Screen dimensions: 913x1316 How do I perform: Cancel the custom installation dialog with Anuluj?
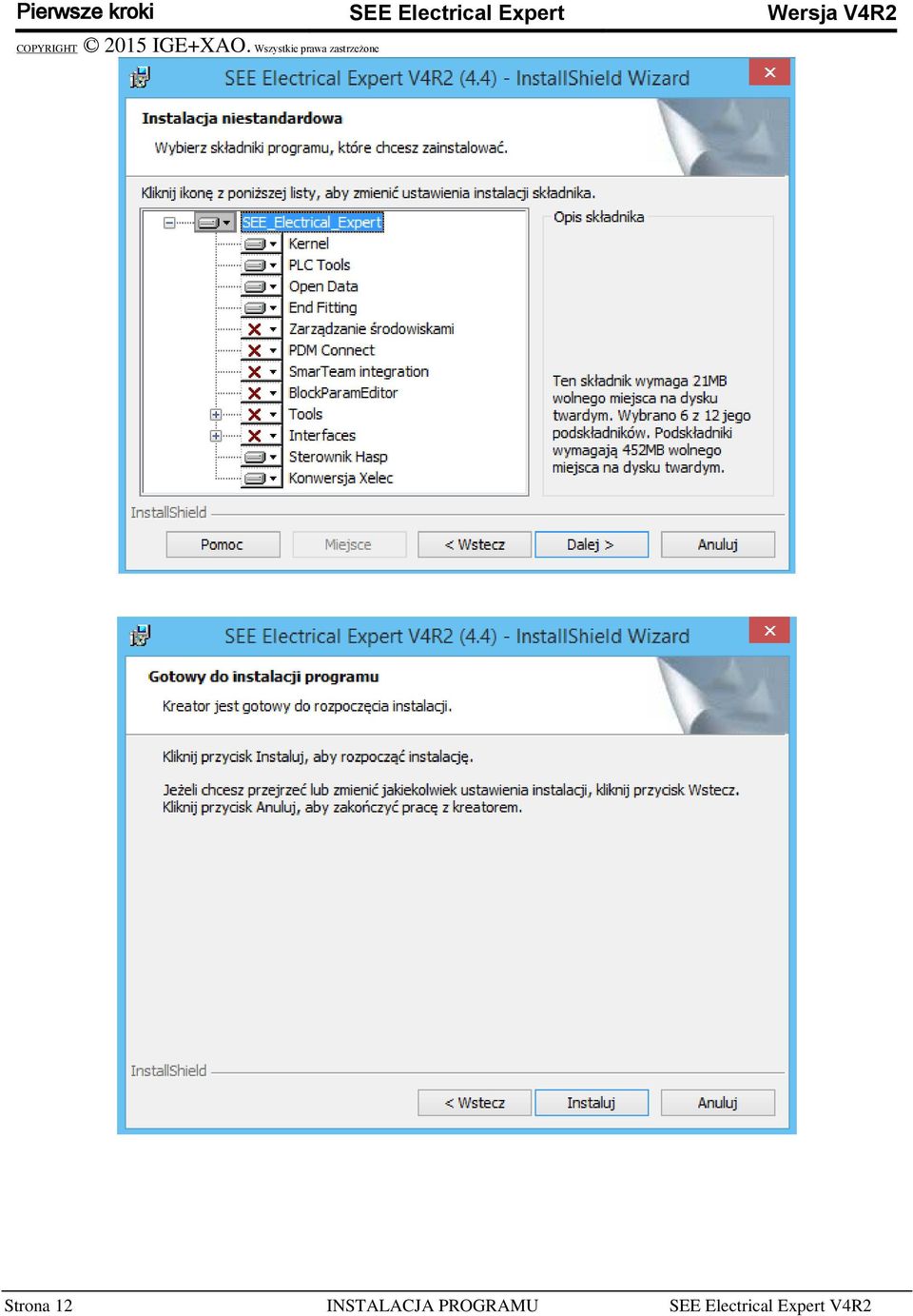pos(718,544)
